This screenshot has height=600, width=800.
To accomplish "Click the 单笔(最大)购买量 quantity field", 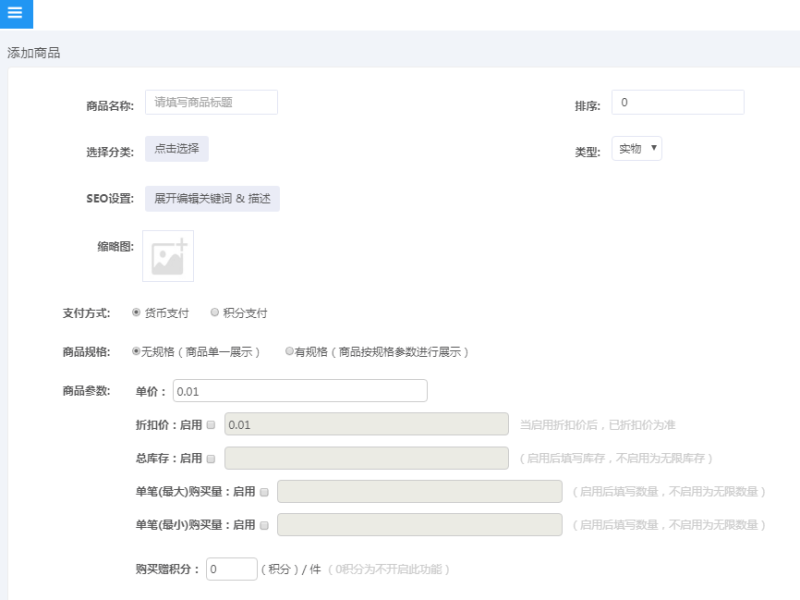I will [419, 491].
